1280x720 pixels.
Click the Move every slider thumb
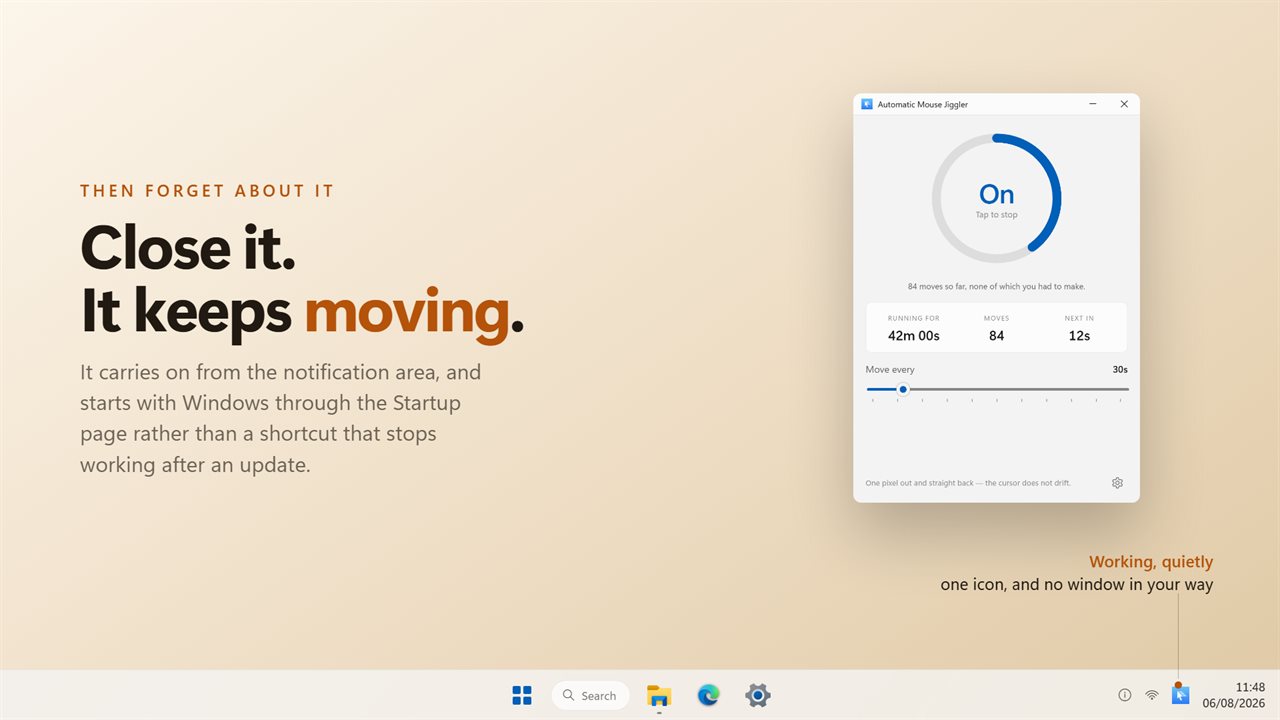tap(902, 389)
